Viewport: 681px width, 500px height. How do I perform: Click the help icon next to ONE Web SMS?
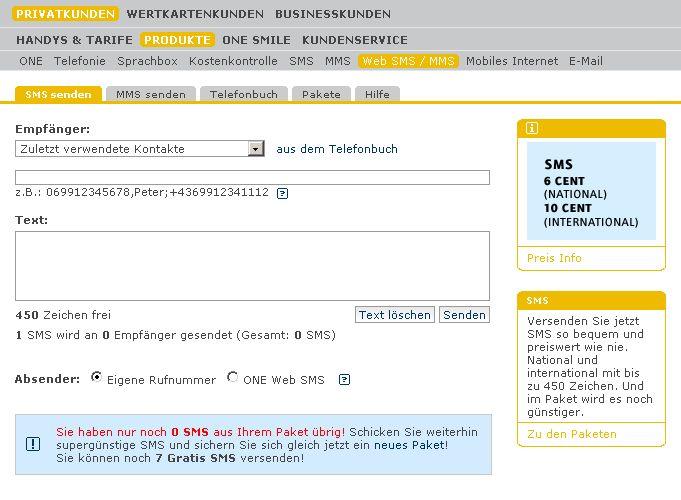click(x=344, y=380)
